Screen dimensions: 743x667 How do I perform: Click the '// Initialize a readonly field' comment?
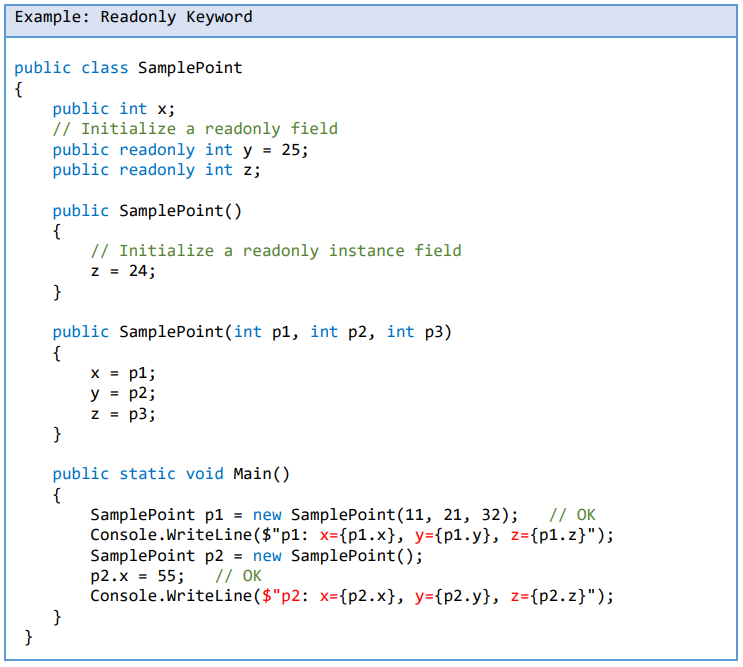(195, 129)
